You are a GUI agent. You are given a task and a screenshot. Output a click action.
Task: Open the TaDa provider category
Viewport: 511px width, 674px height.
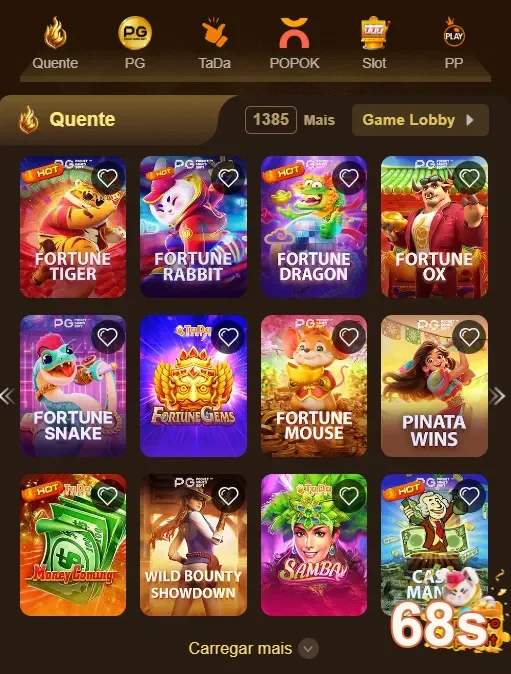click(214, 33)
